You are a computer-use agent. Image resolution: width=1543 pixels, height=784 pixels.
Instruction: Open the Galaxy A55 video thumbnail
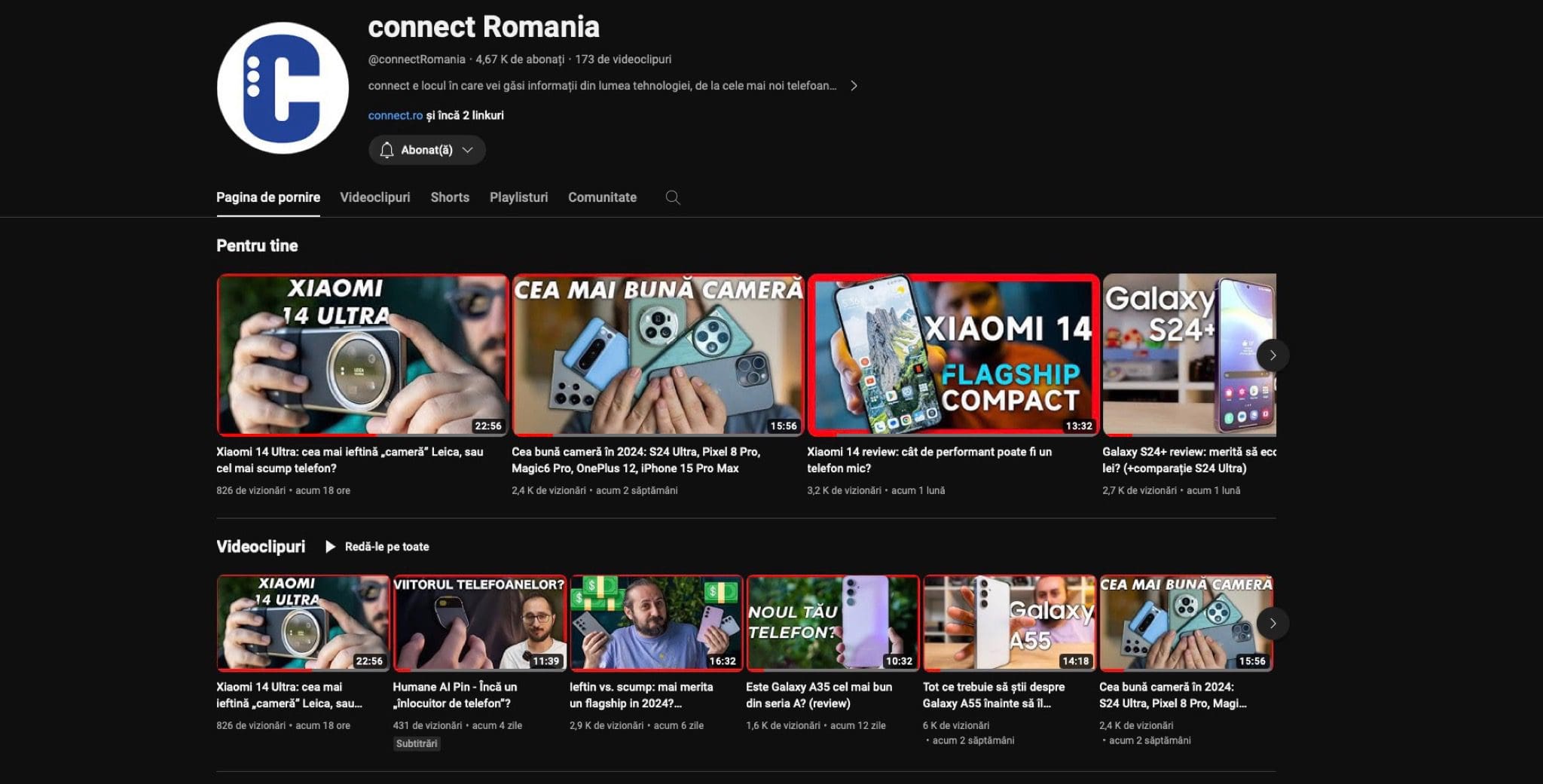tap(1010, 623)
